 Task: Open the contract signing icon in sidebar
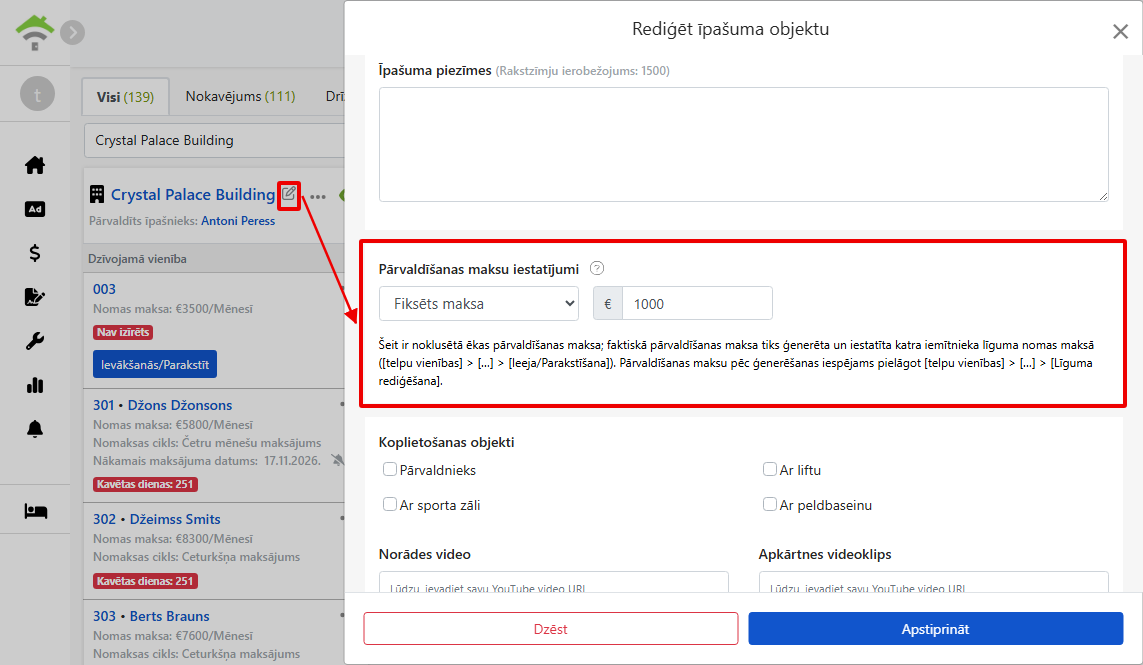(35, 297)
